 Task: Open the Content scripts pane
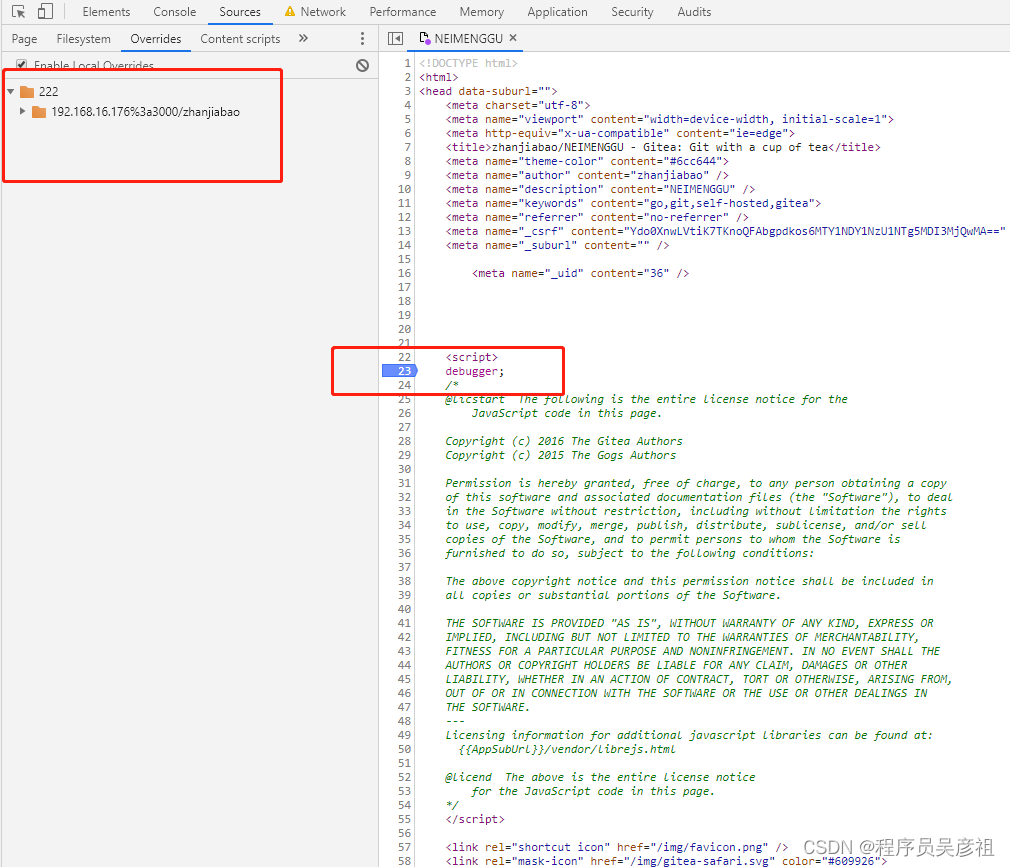point(240,39)
